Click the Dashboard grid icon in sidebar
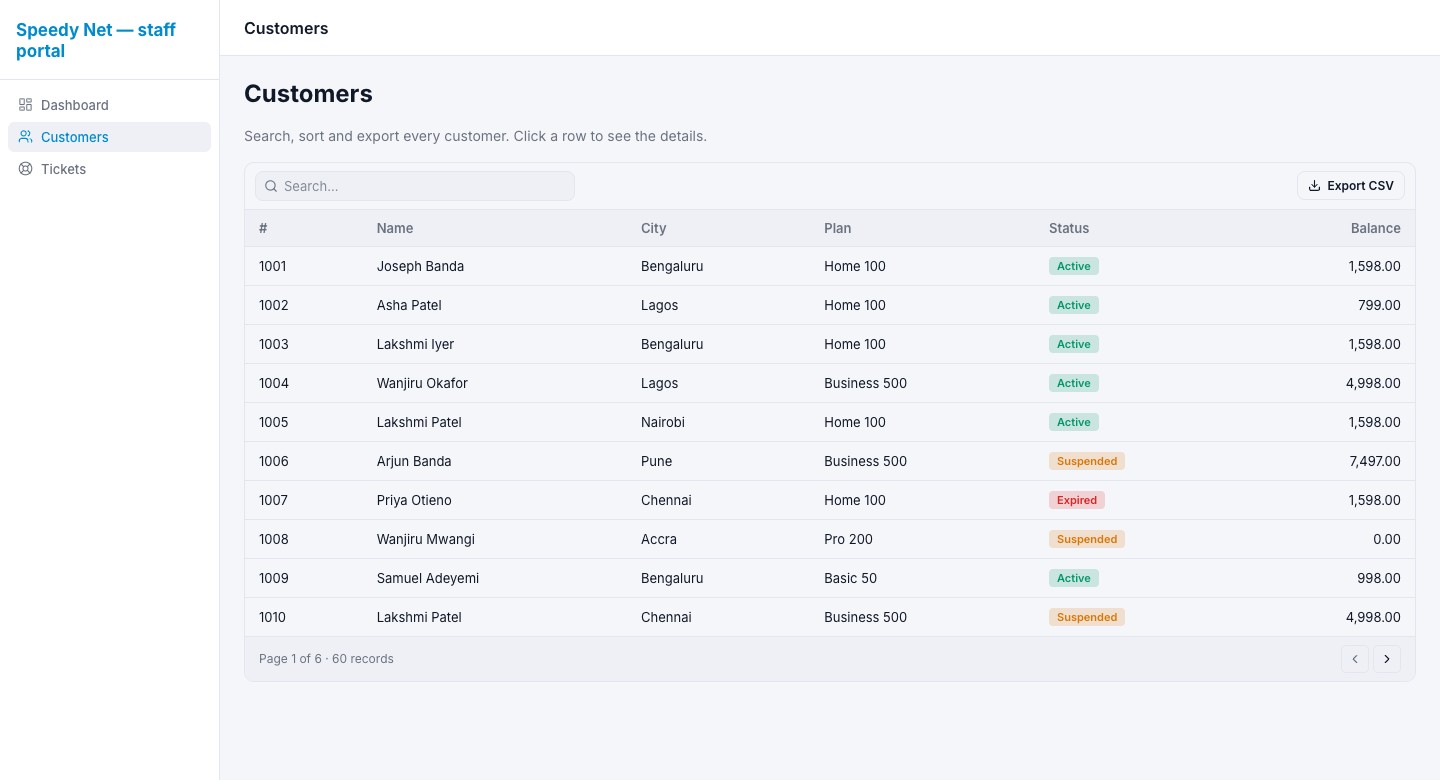The image size is (1440, 780). pos(26,105)
